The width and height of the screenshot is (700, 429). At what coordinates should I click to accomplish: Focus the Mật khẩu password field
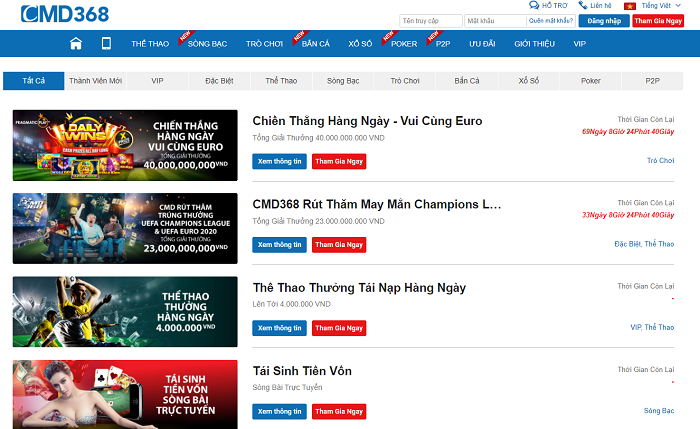[494, 20]
